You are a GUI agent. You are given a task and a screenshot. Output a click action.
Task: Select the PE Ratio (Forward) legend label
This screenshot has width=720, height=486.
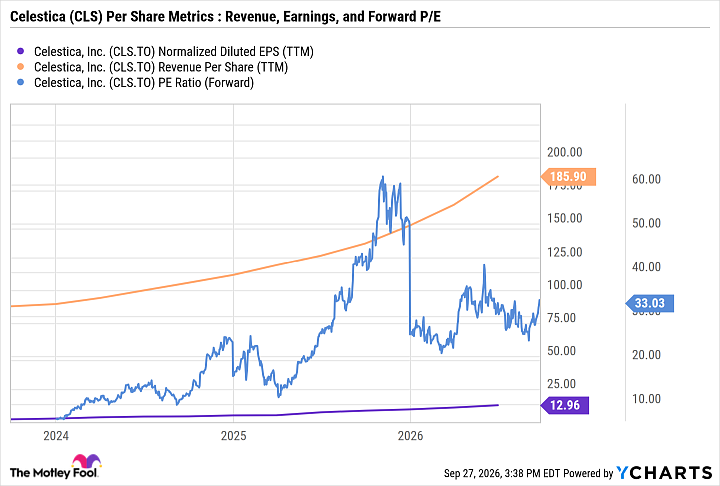point(144,83)
